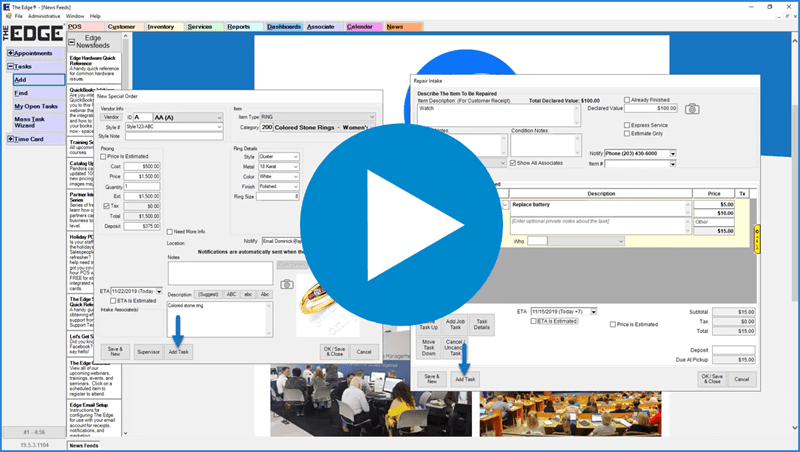Viewport: 800px width, 452px height.
Task: Click the Move Task Down button
Action: [429, 347]
